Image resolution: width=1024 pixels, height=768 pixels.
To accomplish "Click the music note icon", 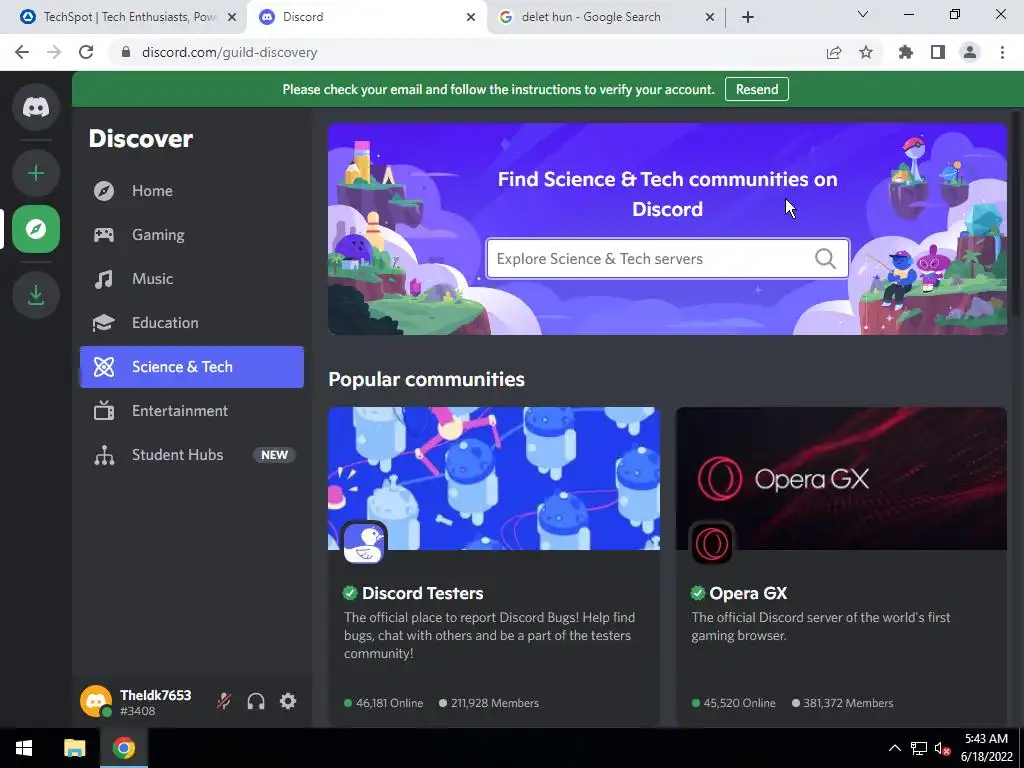I will pyautogui.click(x=104, y=280).
